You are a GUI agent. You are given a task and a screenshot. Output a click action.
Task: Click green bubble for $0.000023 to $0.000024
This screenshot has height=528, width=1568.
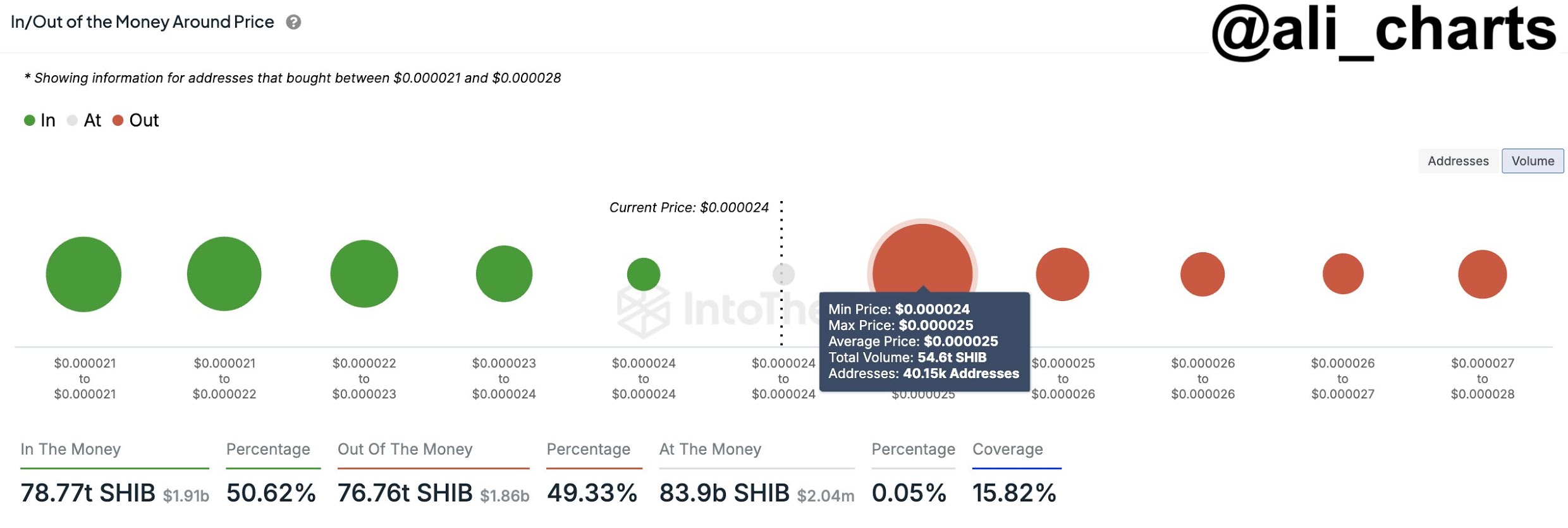(x=504, y=274)
